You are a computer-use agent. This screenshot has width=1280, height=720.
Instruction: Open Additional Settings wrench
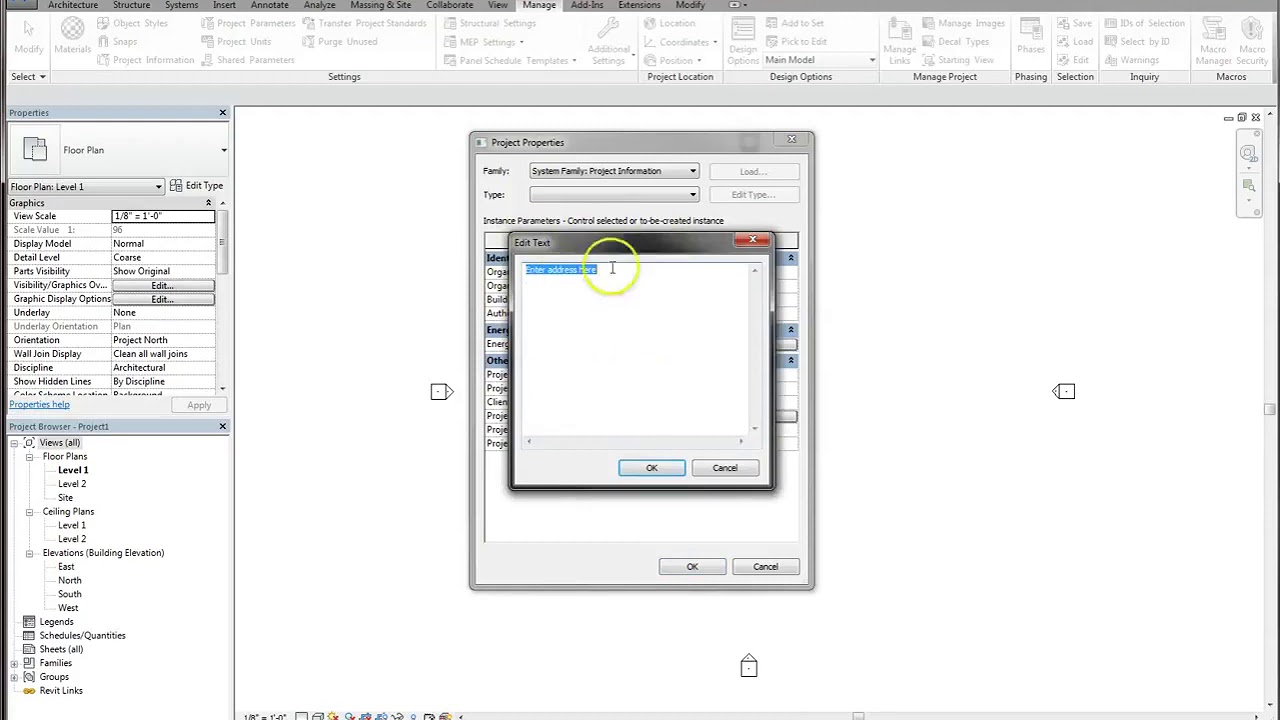[x=609, y=40]
